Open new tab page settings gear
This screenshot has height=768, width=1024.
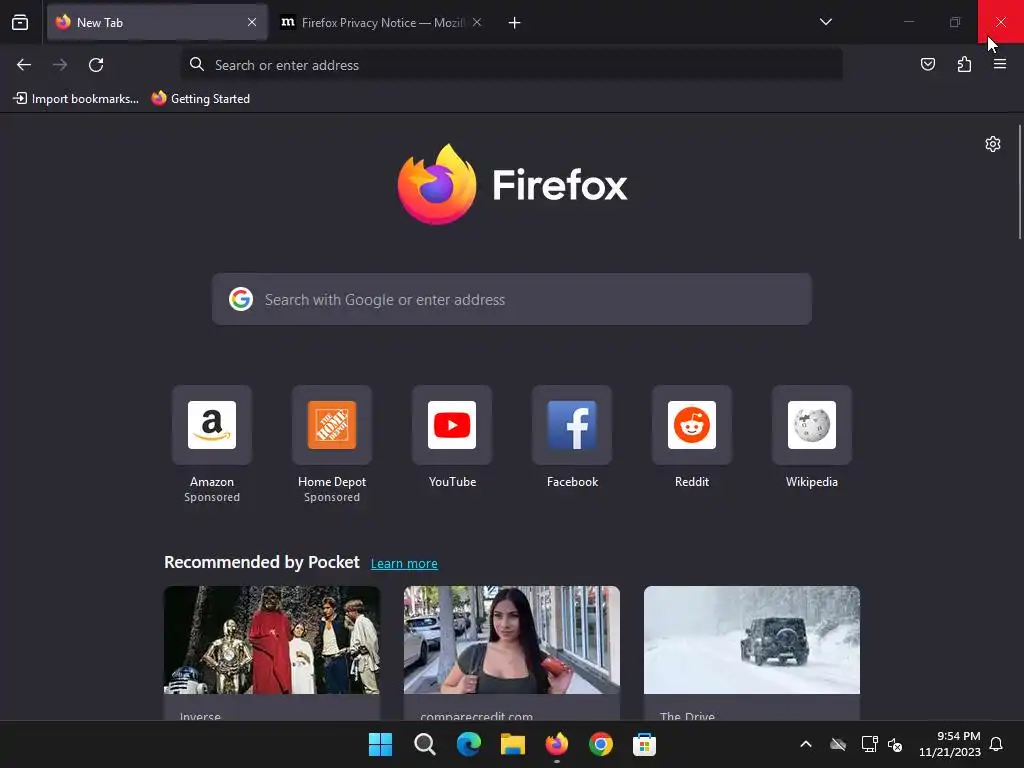coord(993,144)
